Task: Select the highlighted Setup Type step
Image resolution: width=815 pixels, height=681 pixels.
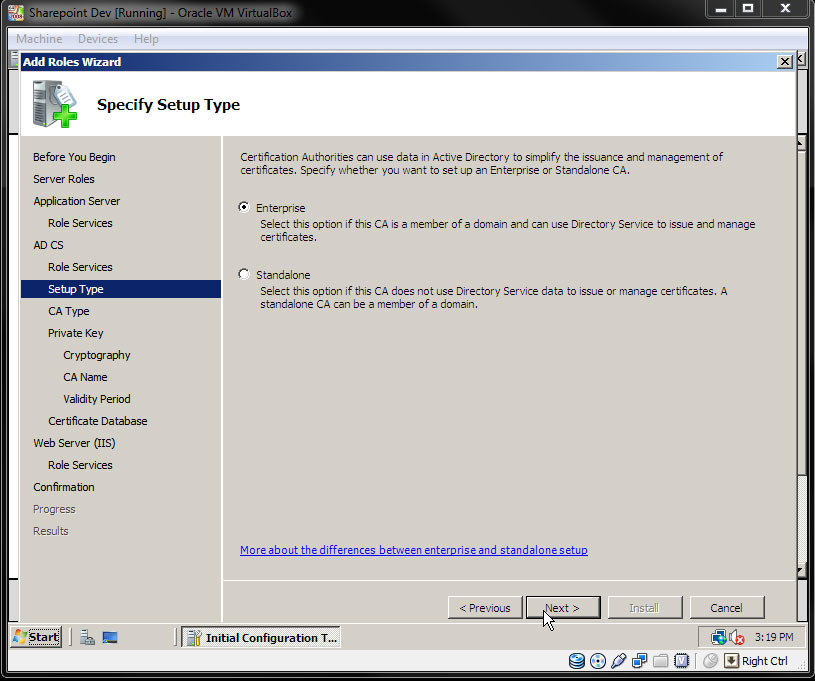Action: [121, 289]
